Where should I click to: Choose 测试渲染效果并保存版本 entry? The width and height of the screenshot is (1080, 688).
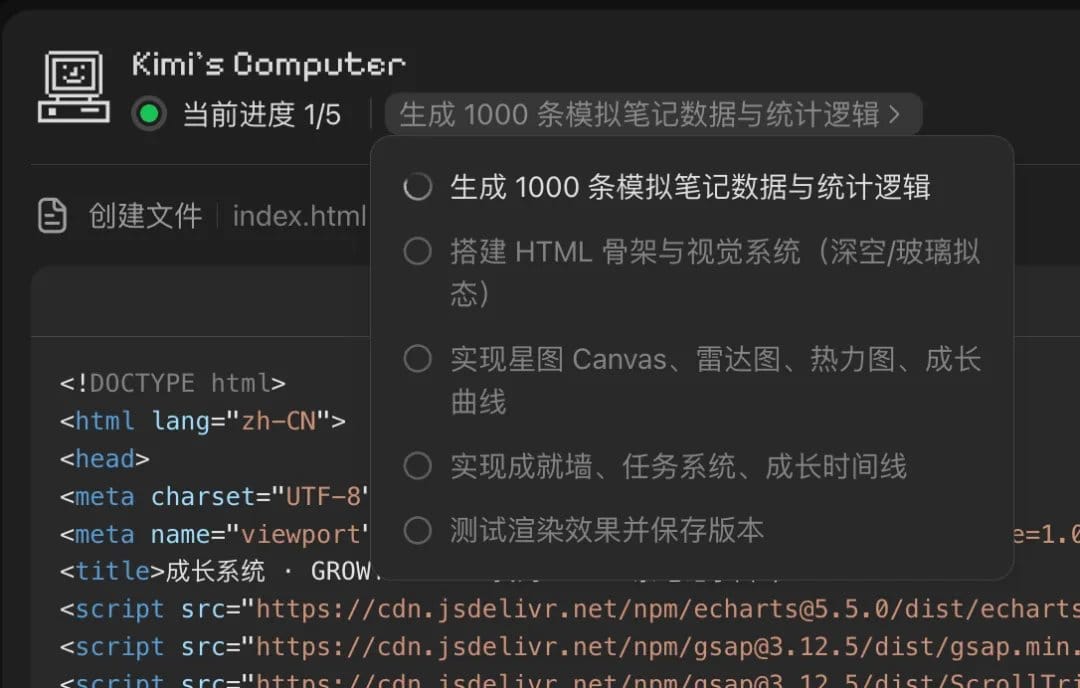[607, 531]
